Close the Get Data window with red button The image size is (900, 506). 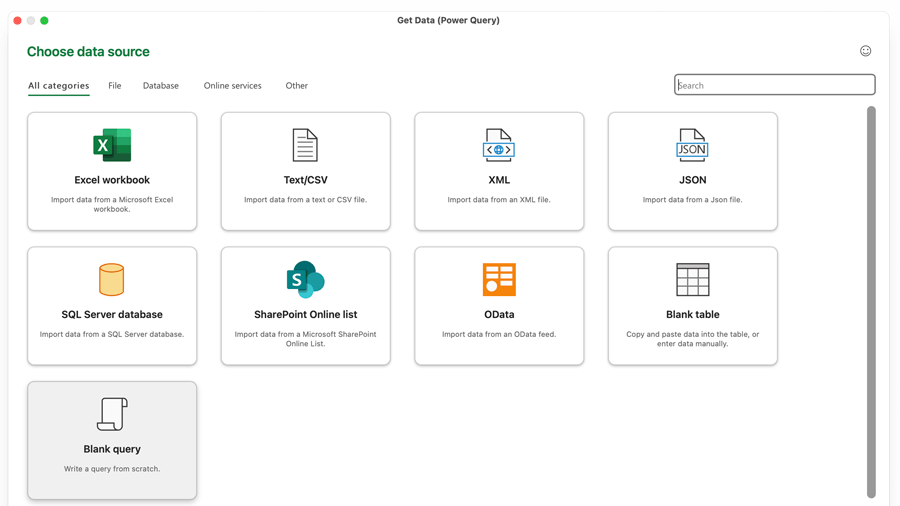18,21
